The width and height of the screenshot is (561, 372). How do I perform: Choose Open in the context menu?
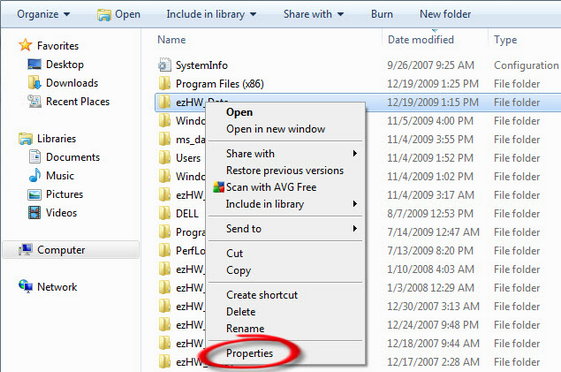pos(239,112)
